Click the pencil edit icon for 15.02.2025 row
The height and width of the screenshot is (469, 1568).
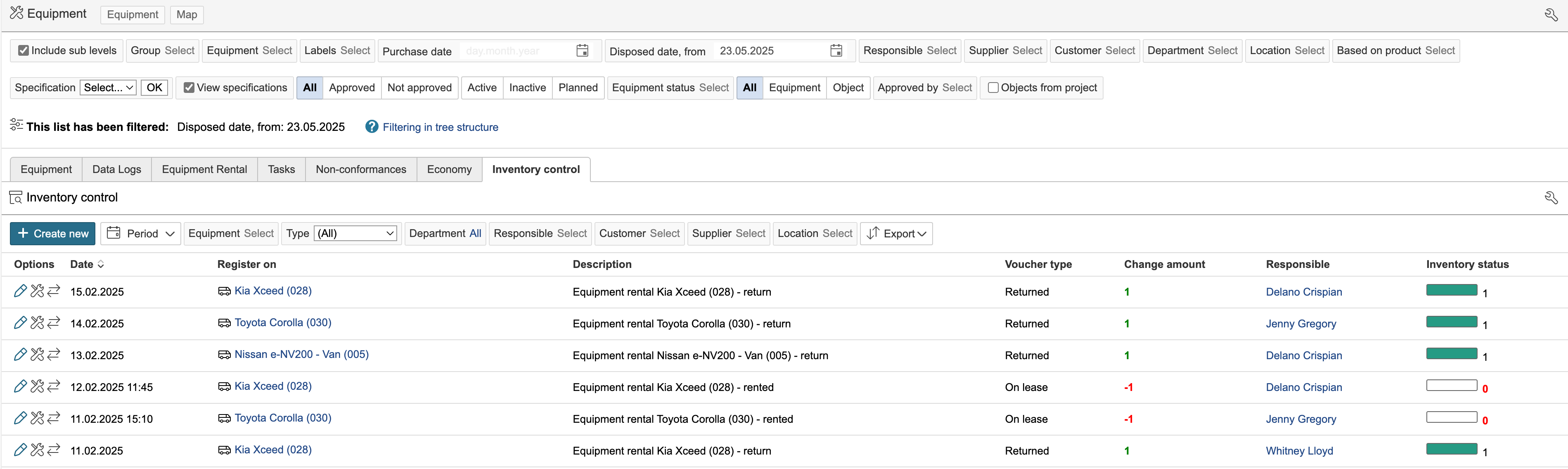19,291
